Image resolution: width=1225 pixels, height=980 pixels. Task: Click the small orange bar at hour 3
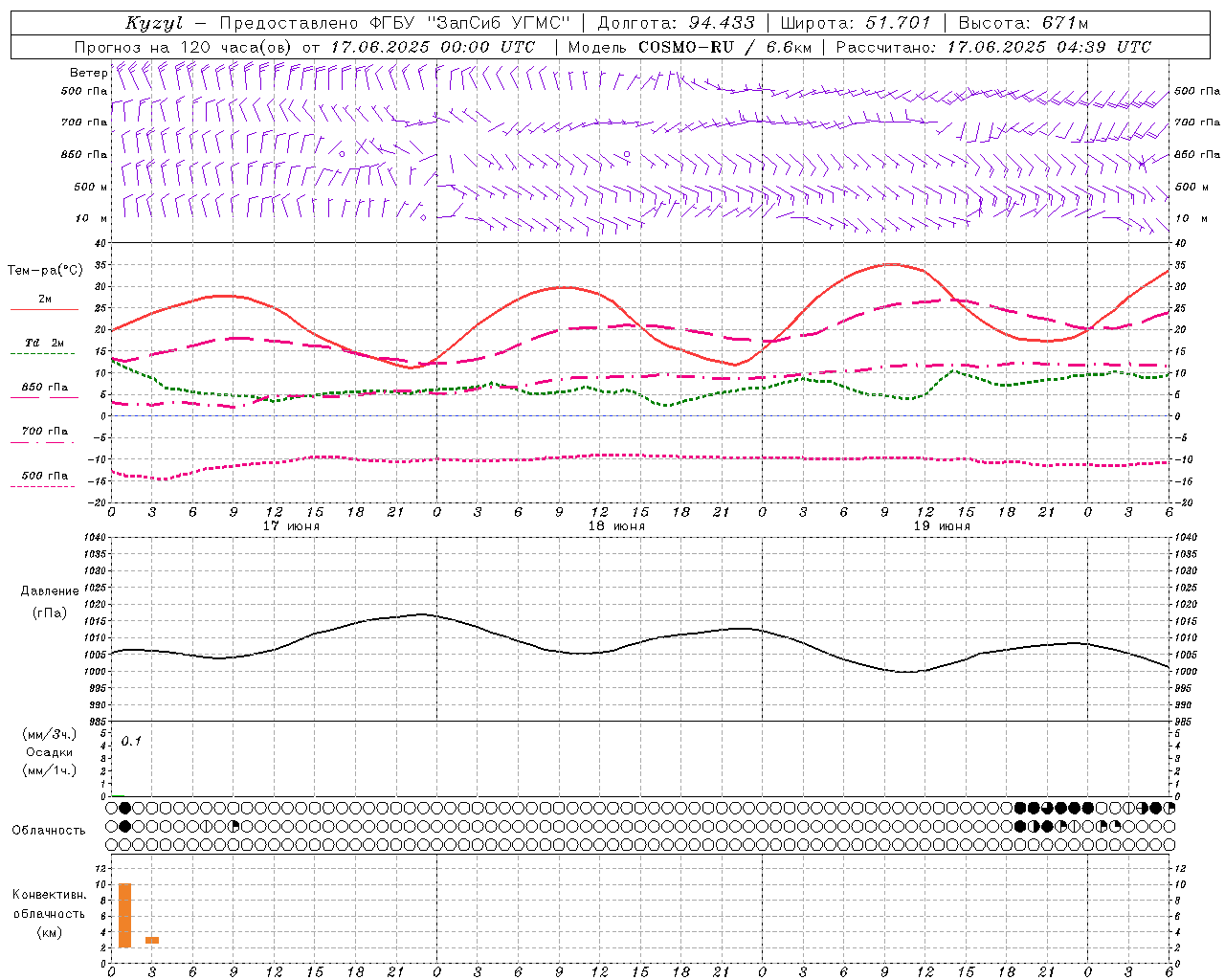click(152, 940)
